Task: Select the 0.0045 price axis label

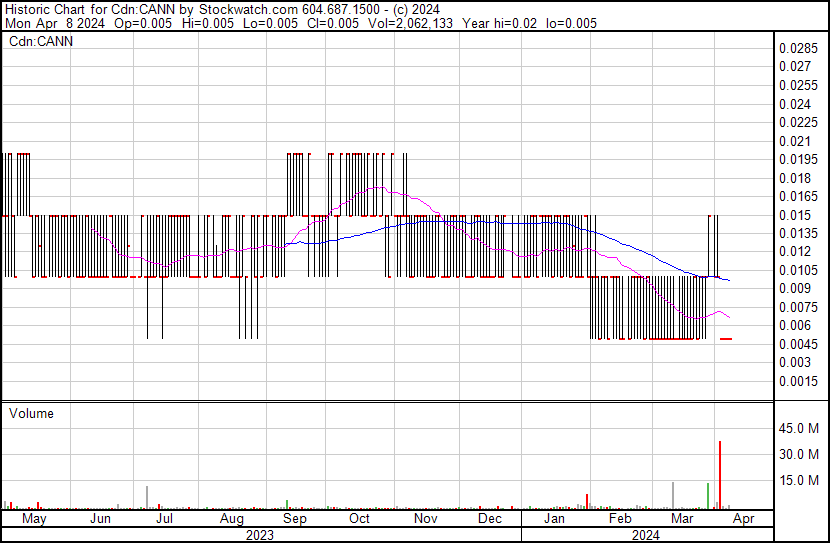Action: tap(798, 345)
